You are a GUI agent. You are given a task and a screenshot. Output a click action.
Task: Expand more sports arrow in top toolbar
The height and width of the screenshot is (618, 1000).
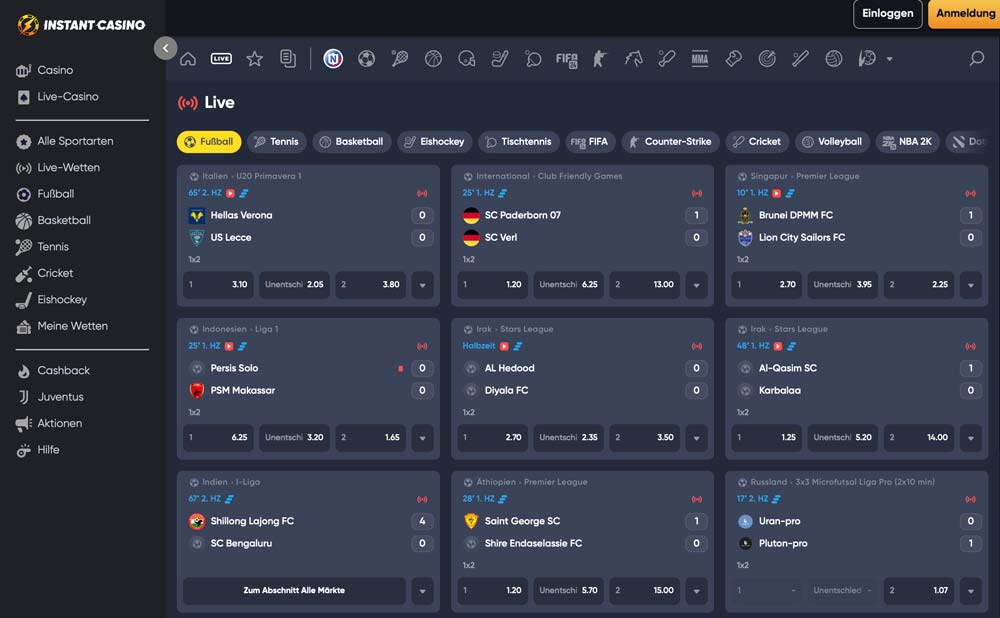tap(889, 59)
